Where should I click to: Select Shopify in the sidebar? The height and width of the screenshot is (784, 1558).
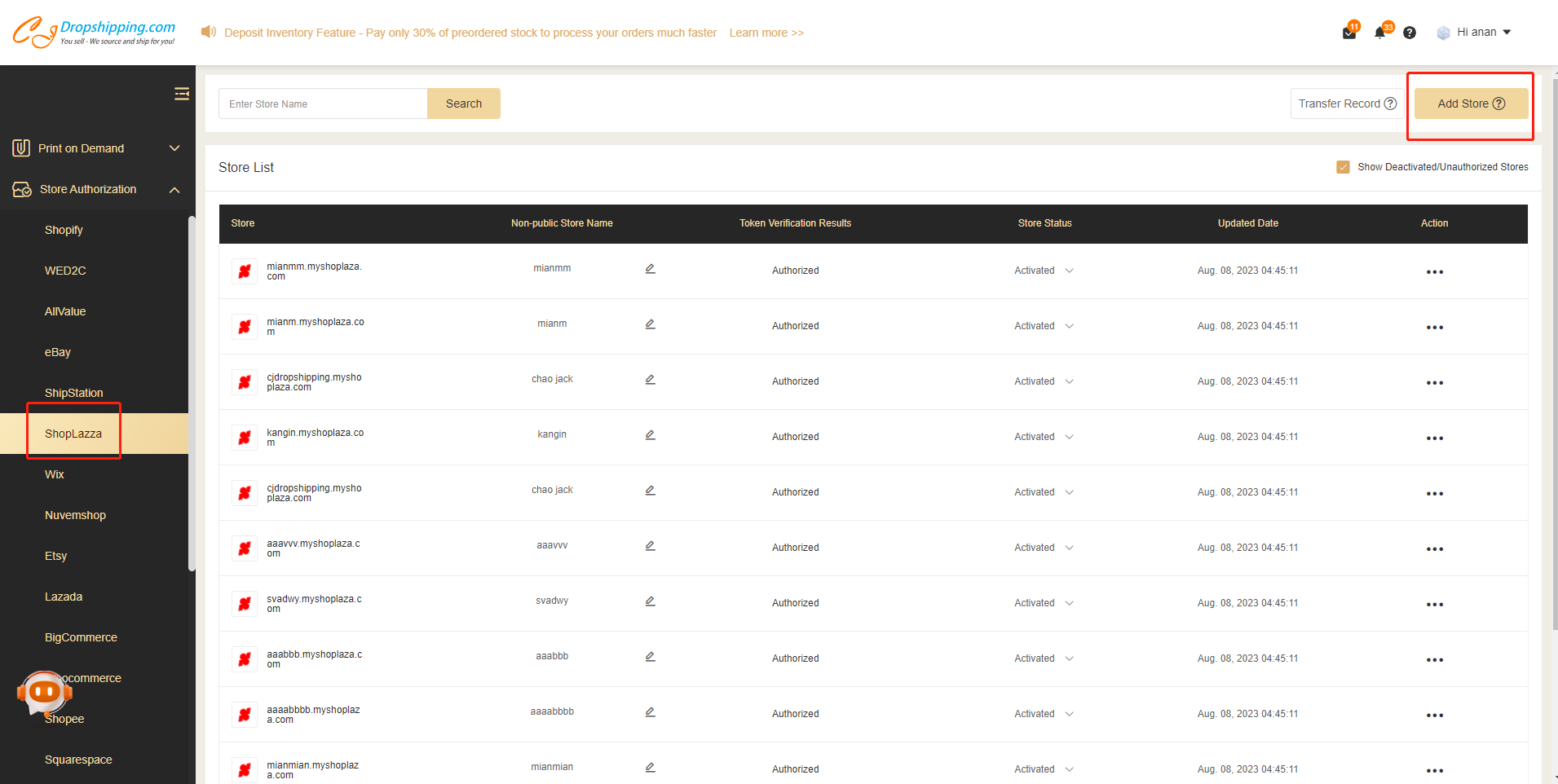point(64,230)
